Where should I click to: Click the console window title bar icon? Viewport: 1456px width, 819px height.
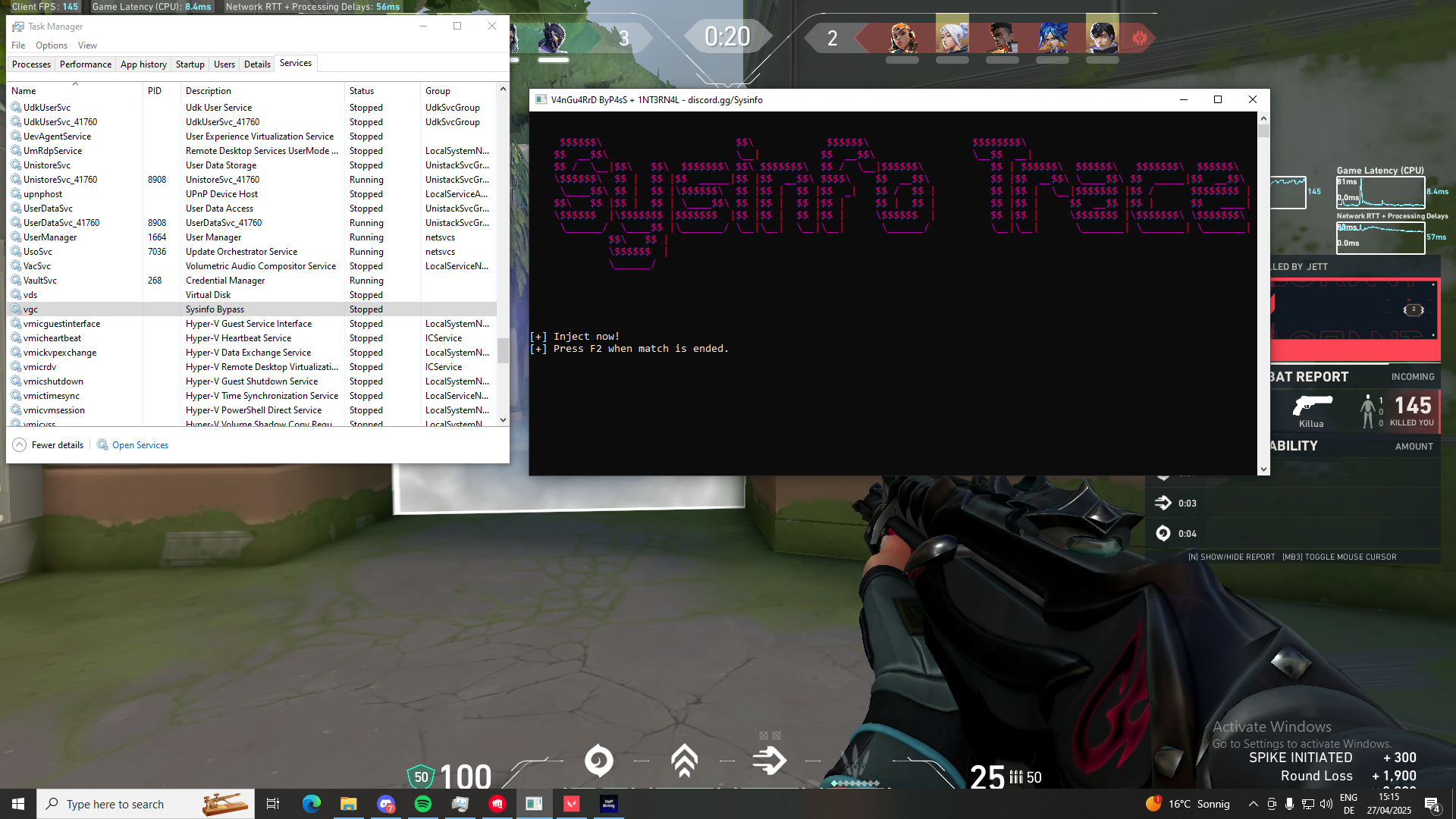pos(541,99)
